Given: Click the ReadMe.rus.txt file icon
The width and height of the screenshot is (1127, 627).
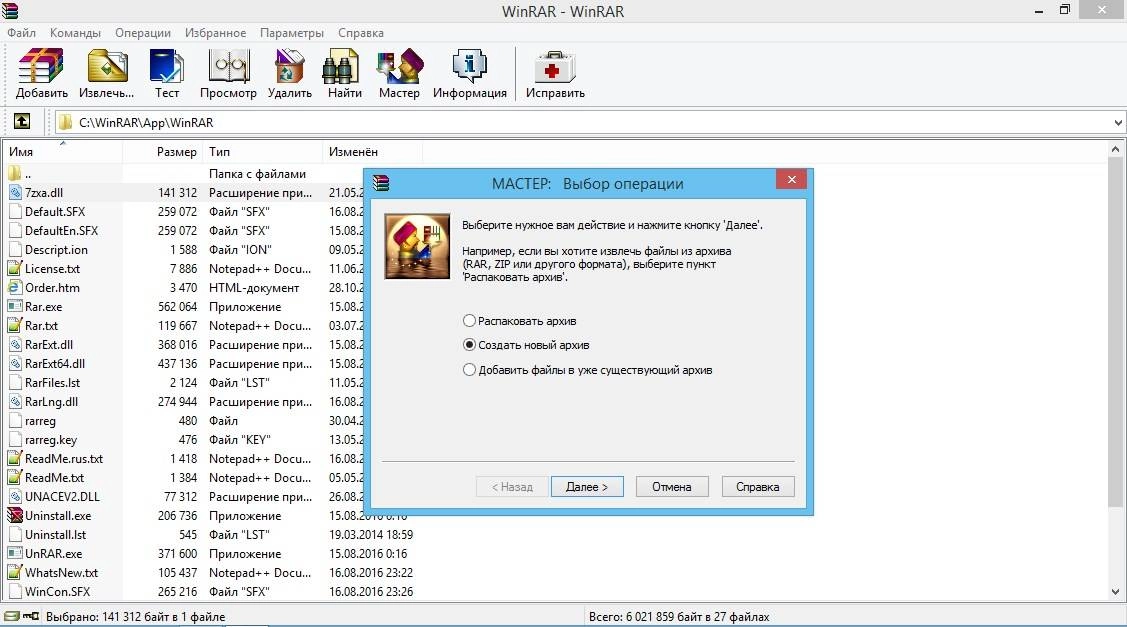Looking at the screenshot, I should tap(15, 459).
